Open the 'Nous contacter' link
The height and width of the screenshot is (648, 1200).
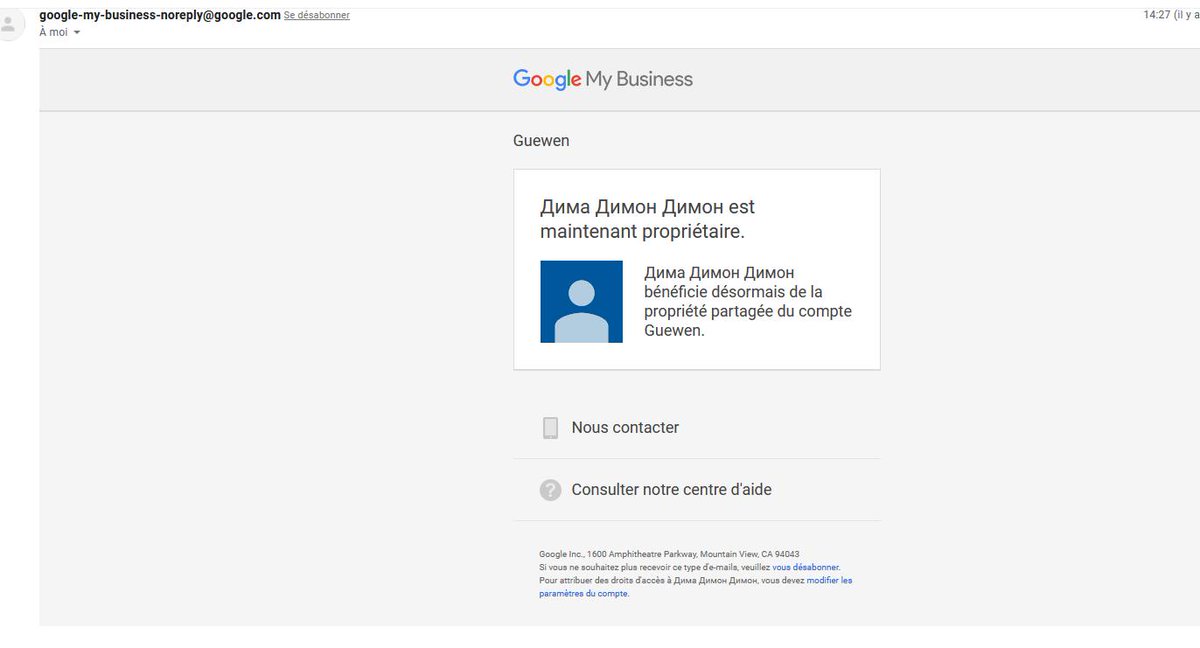click(x=625, y=428)
